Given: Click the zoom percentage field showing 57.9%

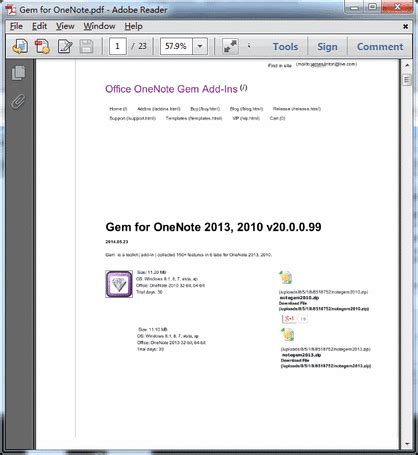Looking at the screenshot, I should (x=176, y=46).
